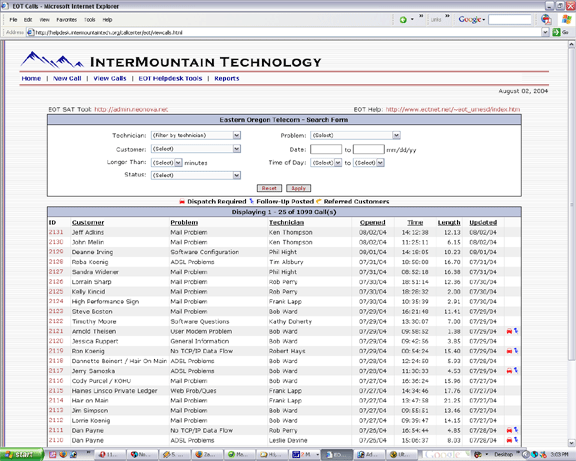Sort calls by Opened column header

click(x=372, y=223)
